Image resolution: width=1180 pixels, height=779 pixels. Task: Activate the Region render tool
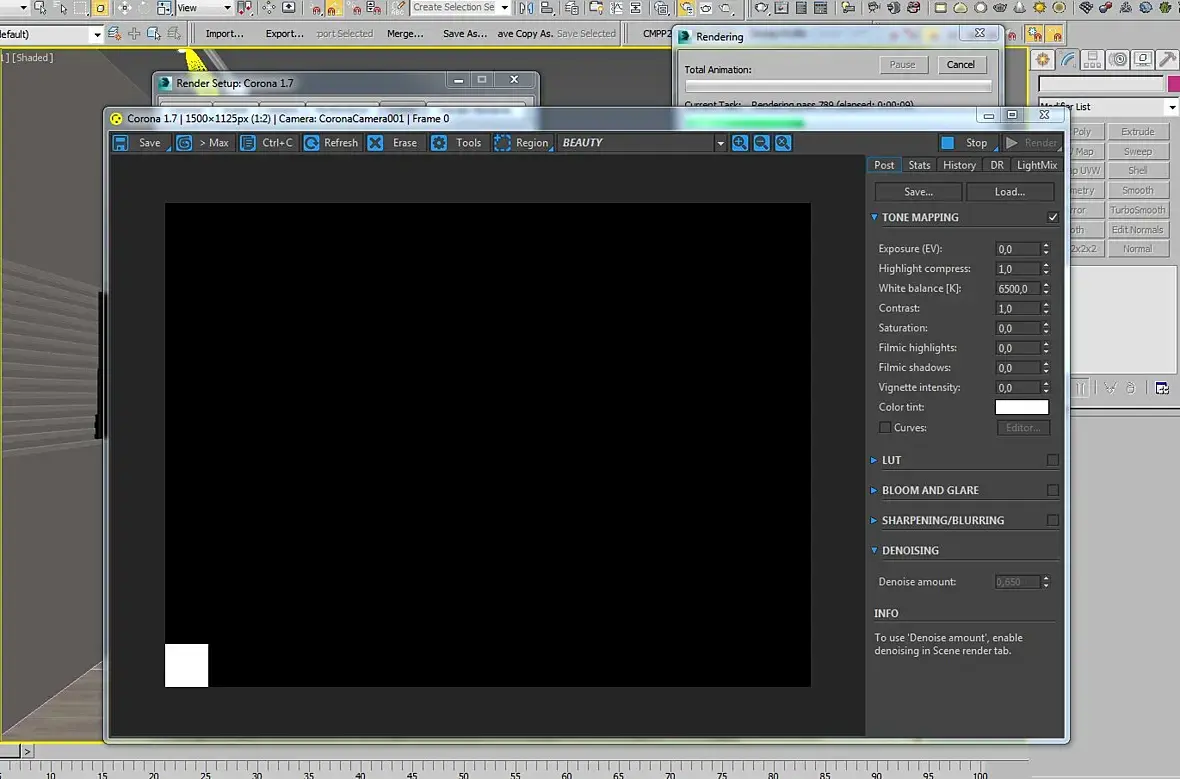tap(502, 143)
